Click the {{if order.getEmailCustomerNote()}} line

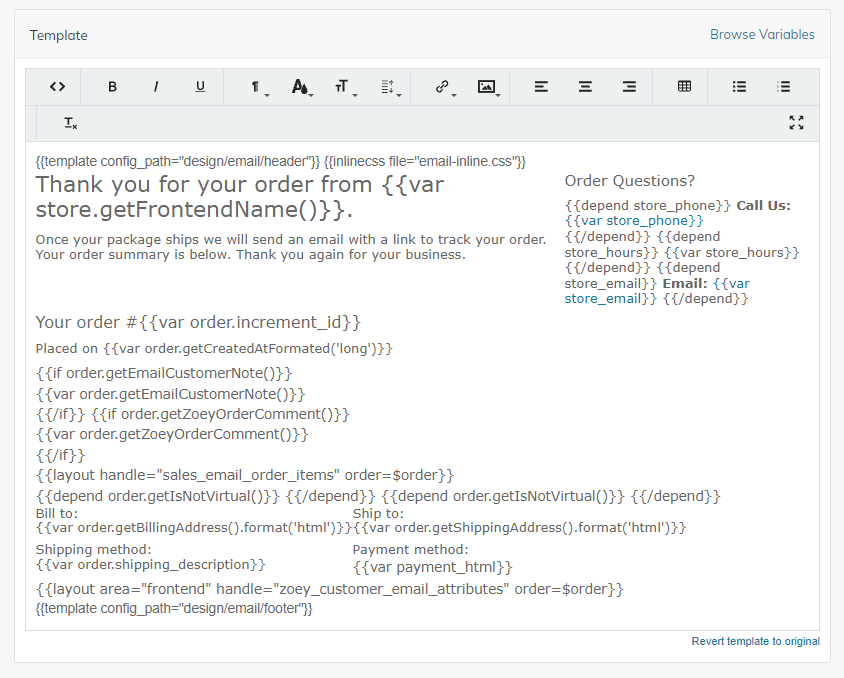pyautogui.click(x=164, y=373)
